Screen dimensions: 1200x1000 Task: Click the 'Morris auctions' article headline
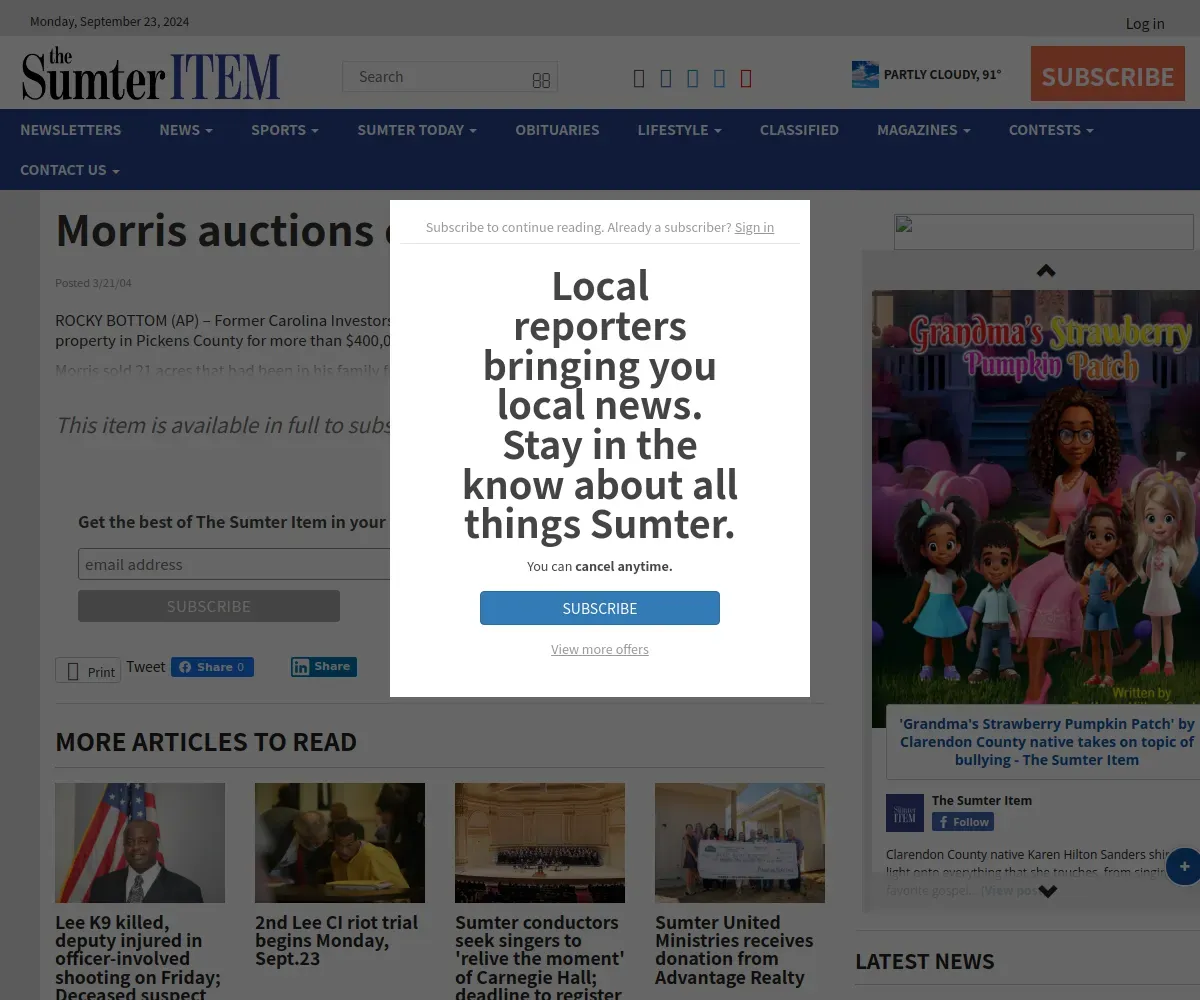(222, 230)
